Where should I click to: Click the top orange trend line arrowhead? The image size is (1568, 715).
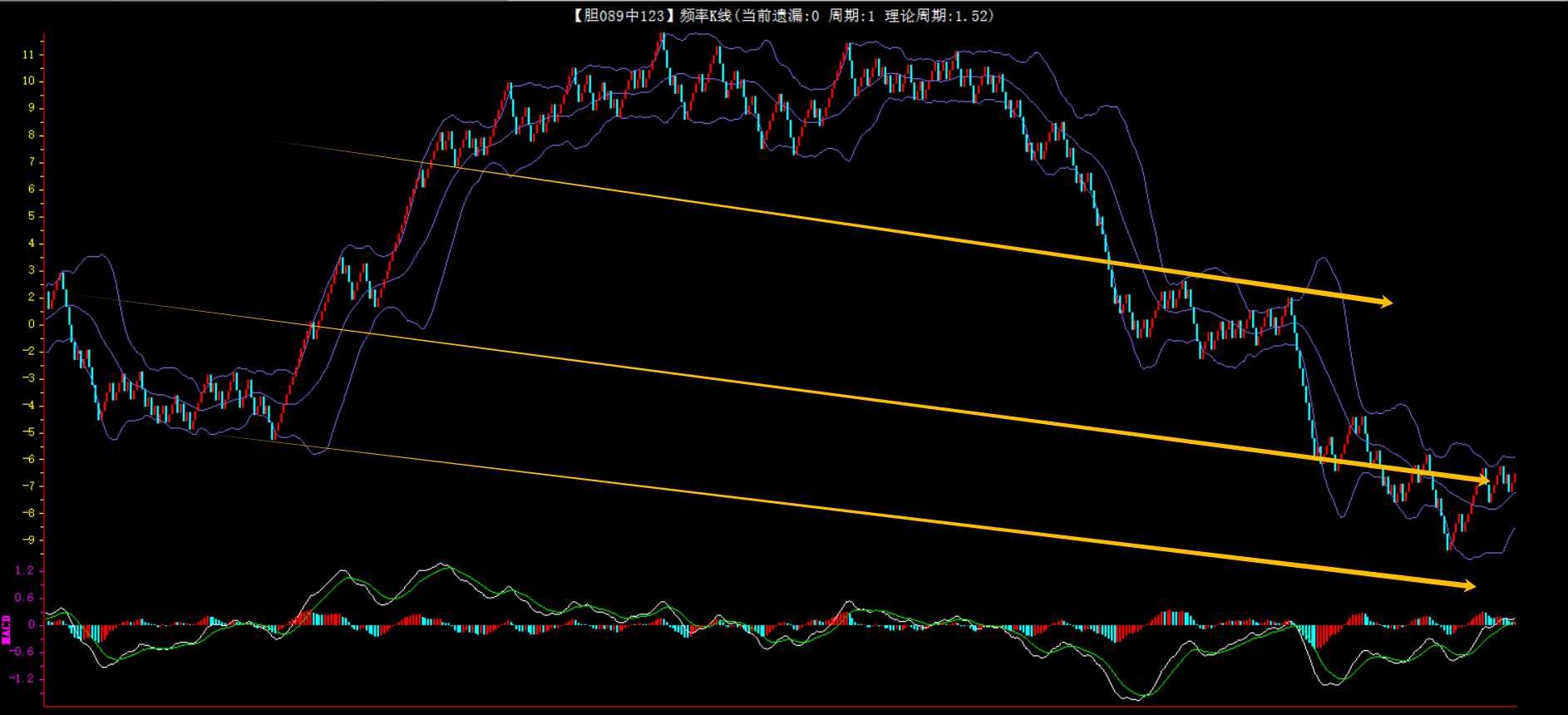pyautogui.click(x=1385, y=302)
